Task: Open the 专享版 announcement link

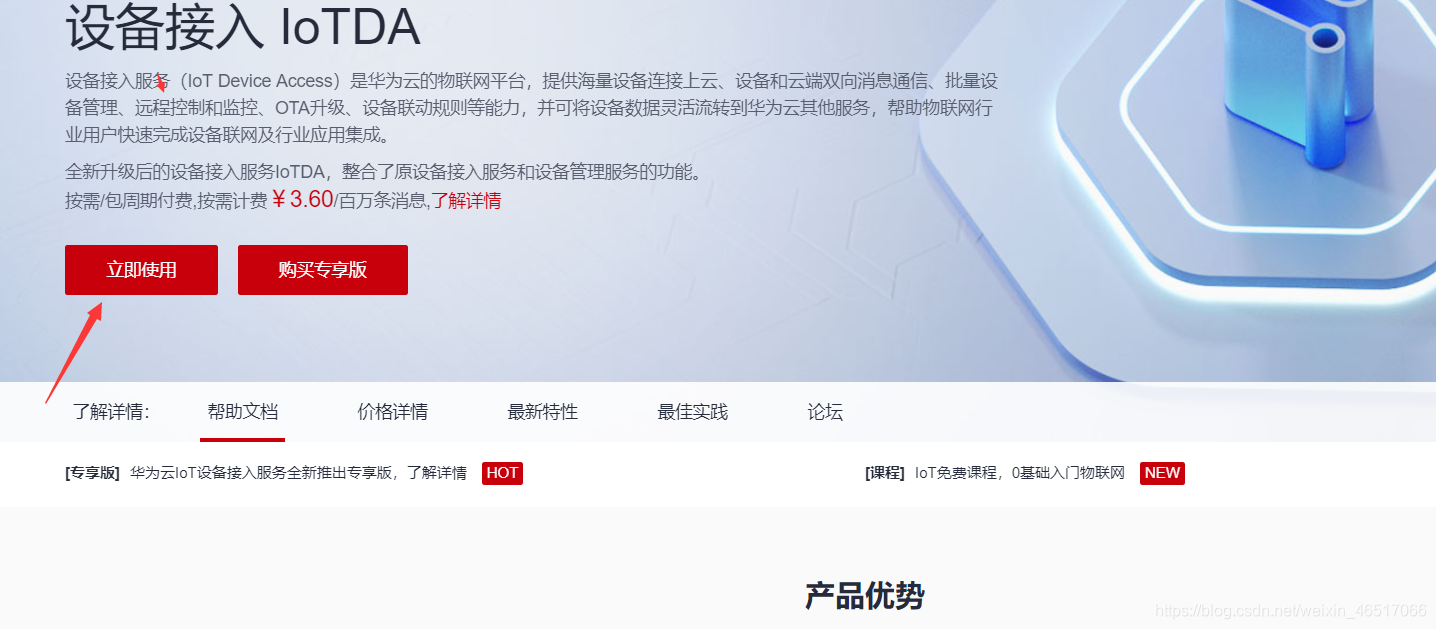Action: click(x=298, y=473)
